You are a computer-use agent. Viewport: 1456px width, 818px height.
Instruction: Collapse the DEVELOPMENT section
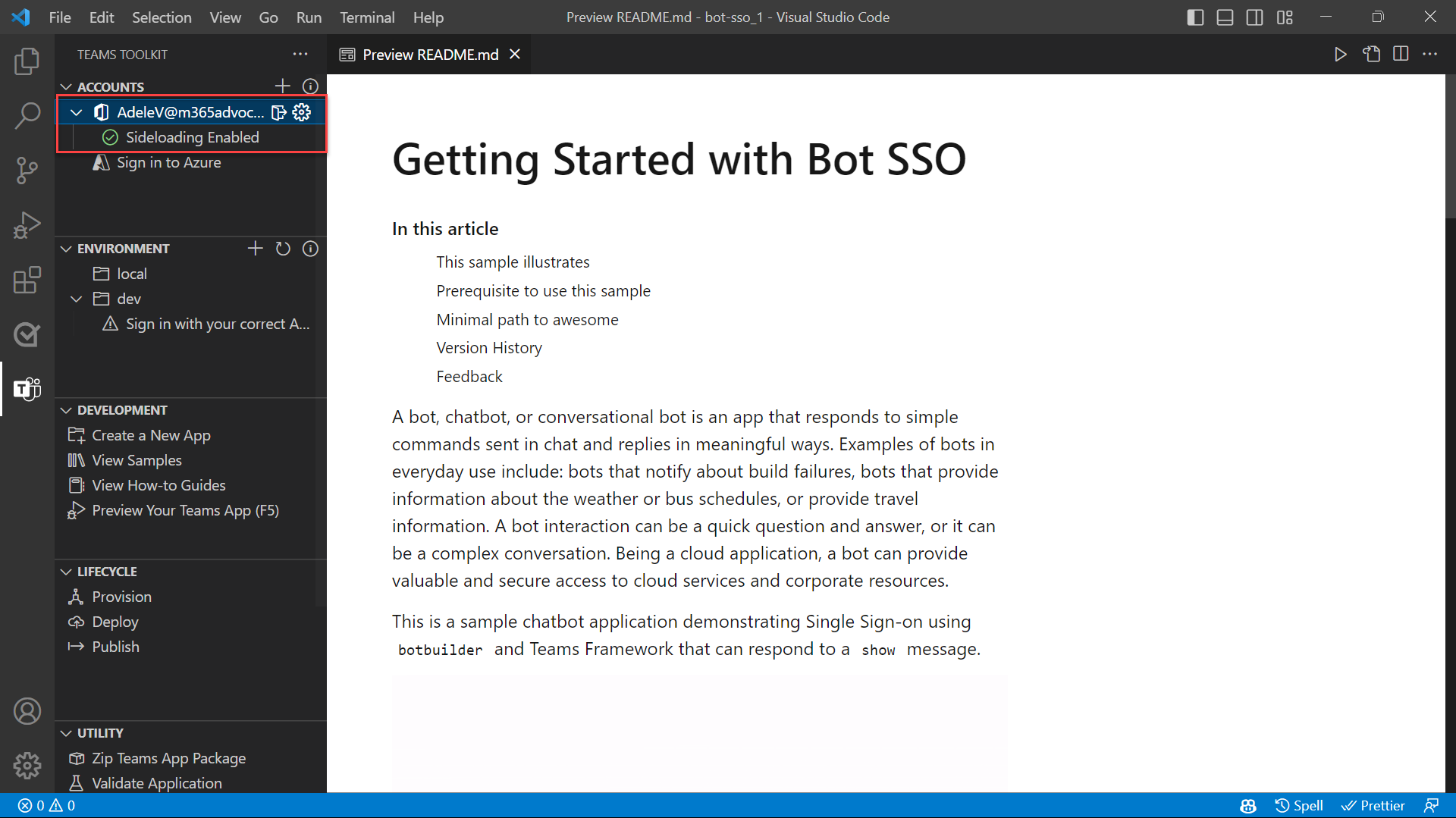click(x=67, y=410)
